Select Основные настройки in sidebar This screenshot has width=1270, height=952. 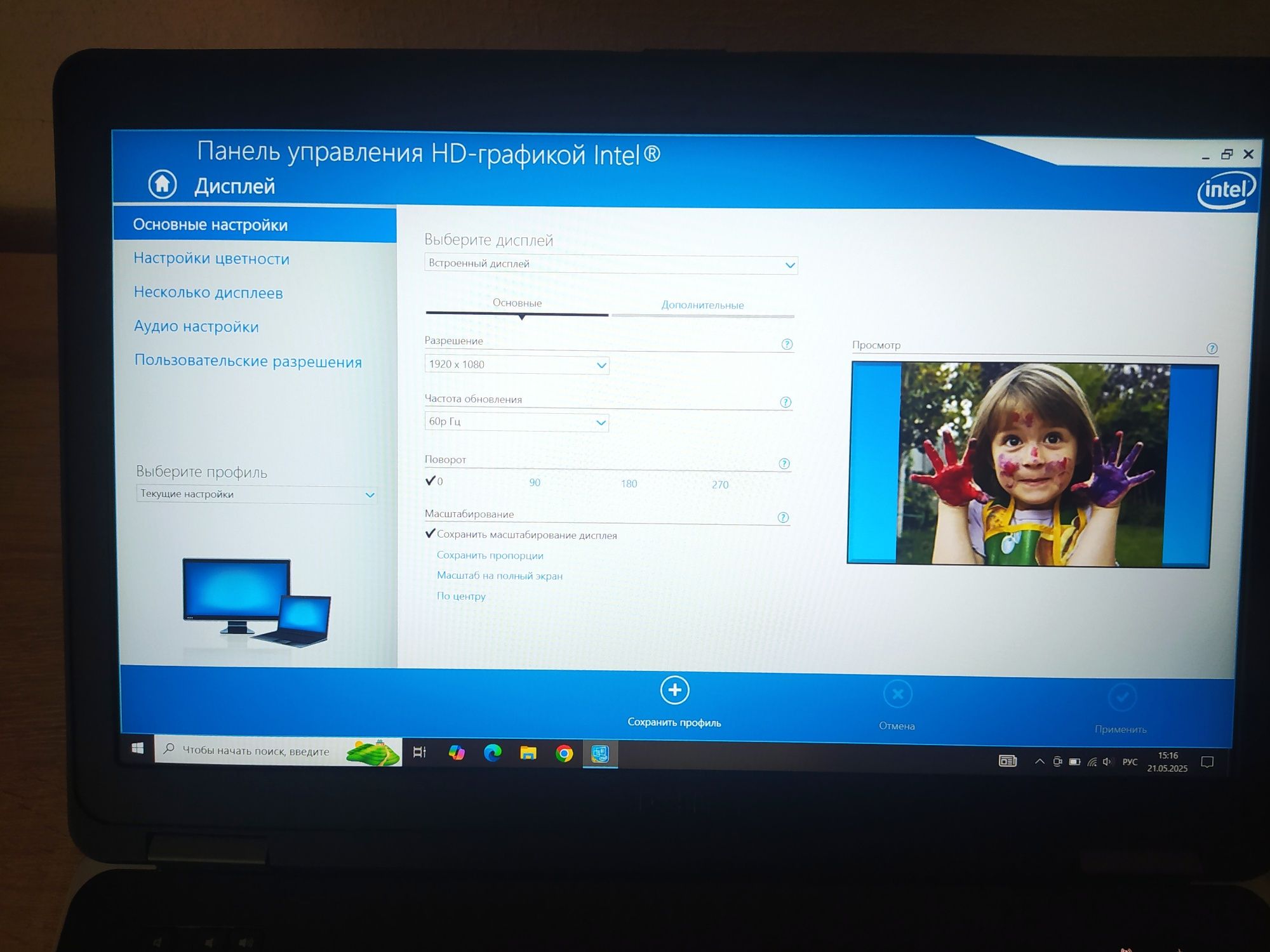click(x=255, y=225)
